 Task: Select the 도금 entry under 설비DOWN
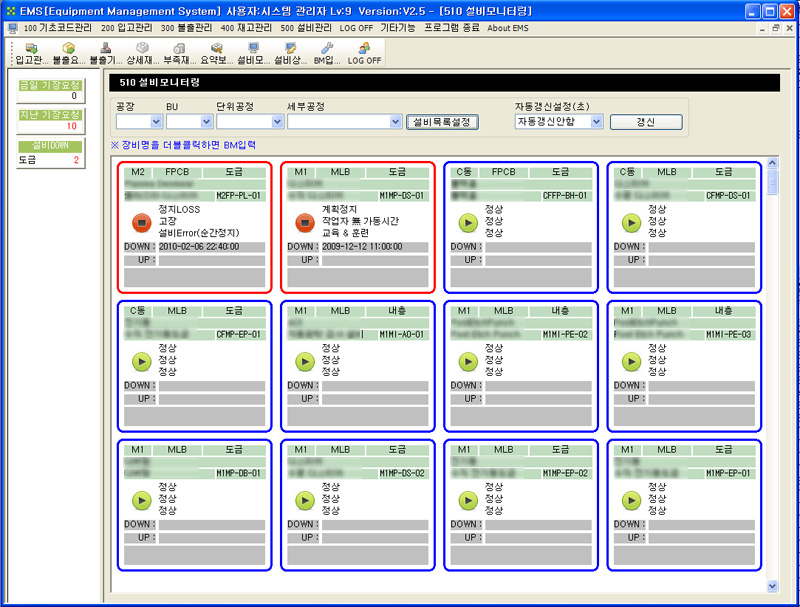pyautogui.click(x=49, y=160)
